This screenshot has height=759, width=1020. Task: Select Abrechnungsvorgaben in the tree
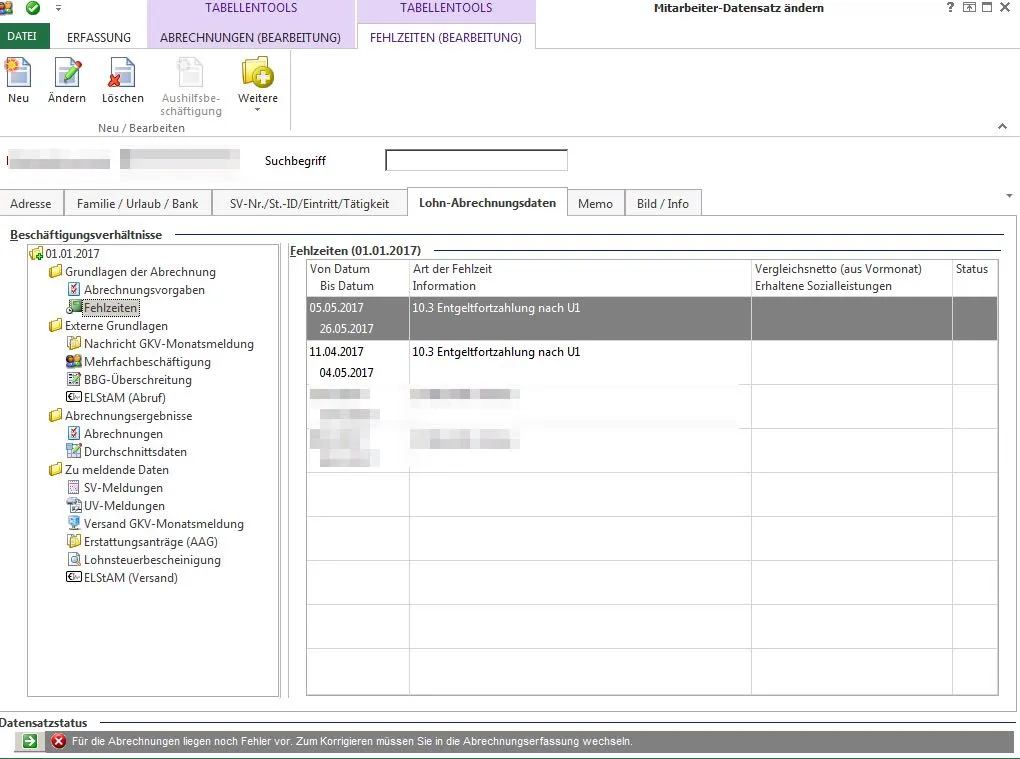144,290
